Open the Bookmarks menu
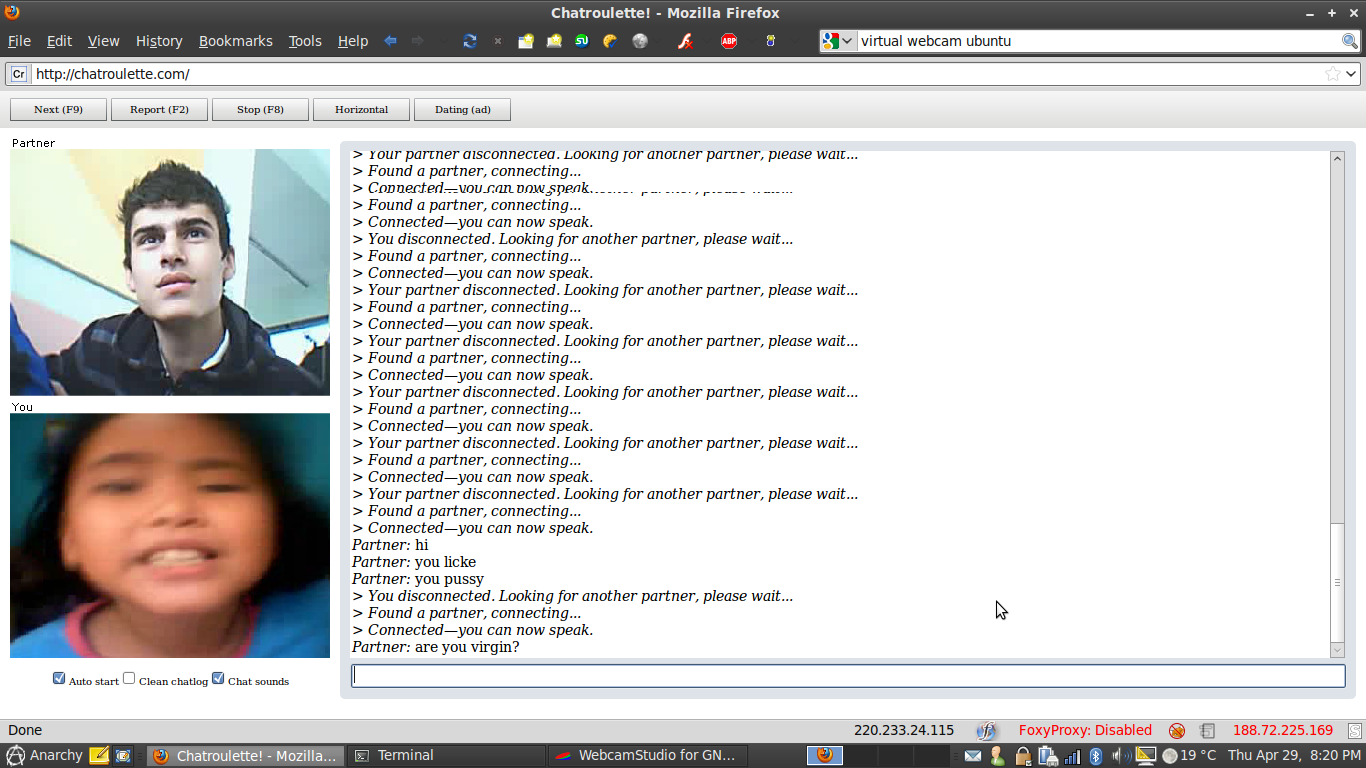This screenshot has height=768, width=1366. (x=235, y=41)
